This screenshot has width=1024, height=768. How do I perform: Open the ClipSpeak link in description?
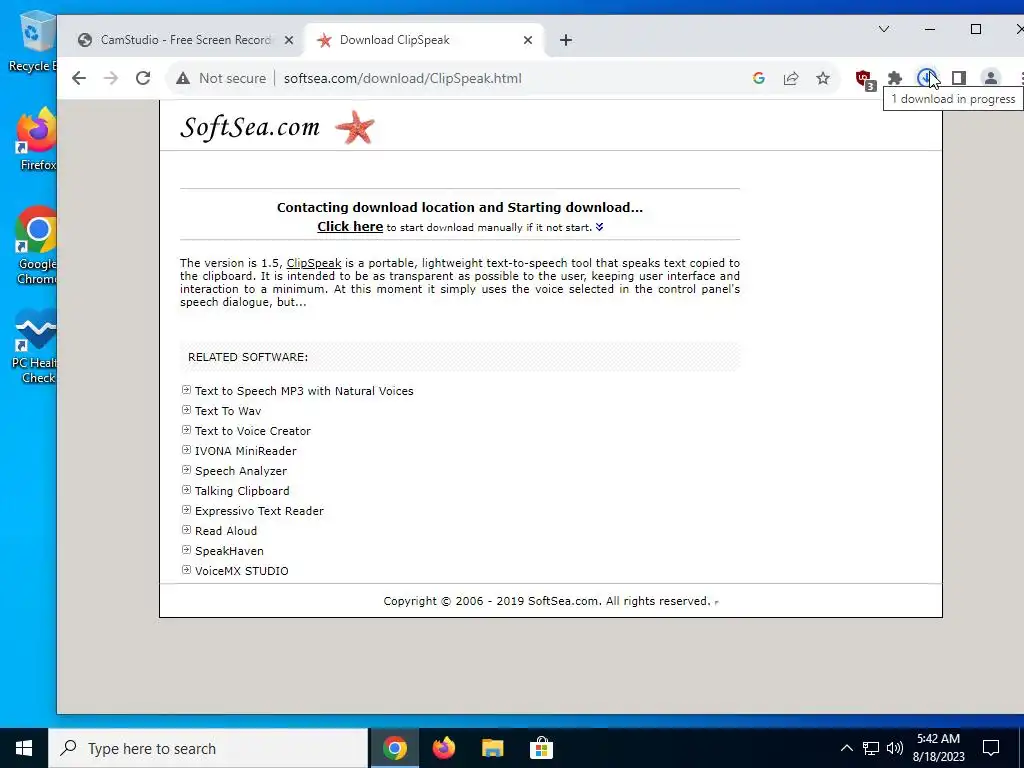click(x=313, y=263)
